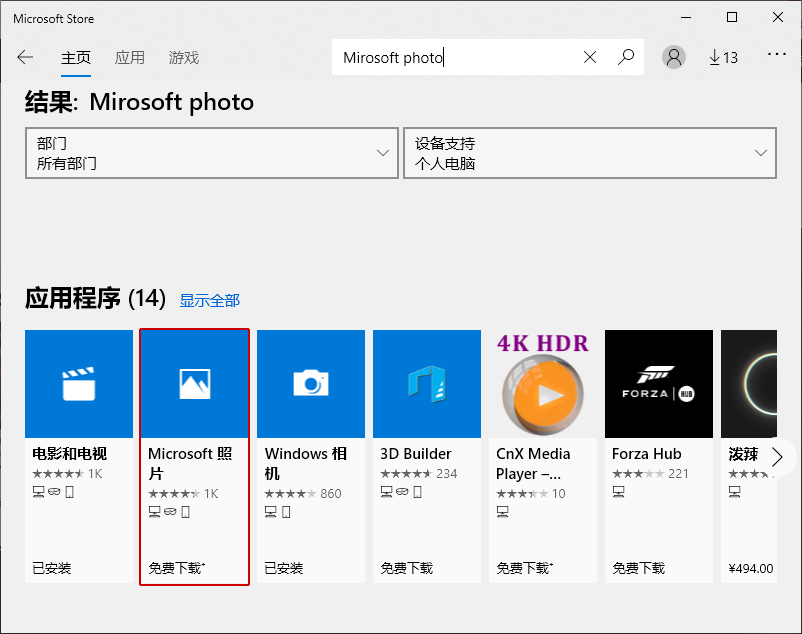Click 免费下载 under Forza Hub
The height and width of the screenshot is (634, 802).
(x=638, y=568)
